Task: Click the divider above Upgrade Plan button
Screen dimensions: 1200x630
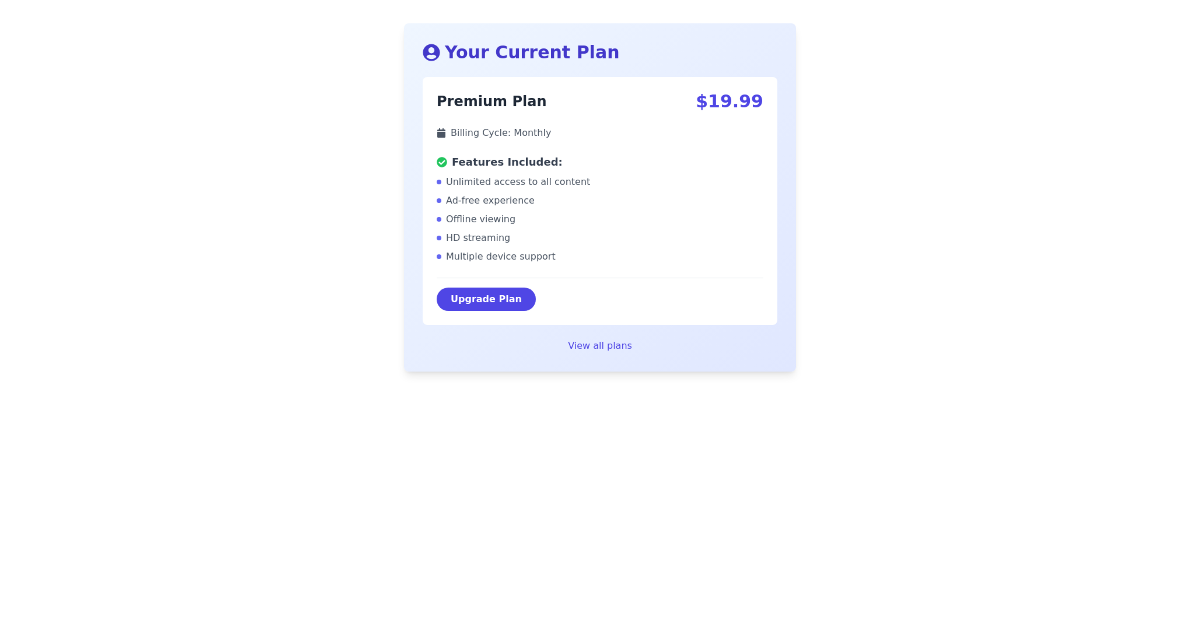Action: pos(600,277)
